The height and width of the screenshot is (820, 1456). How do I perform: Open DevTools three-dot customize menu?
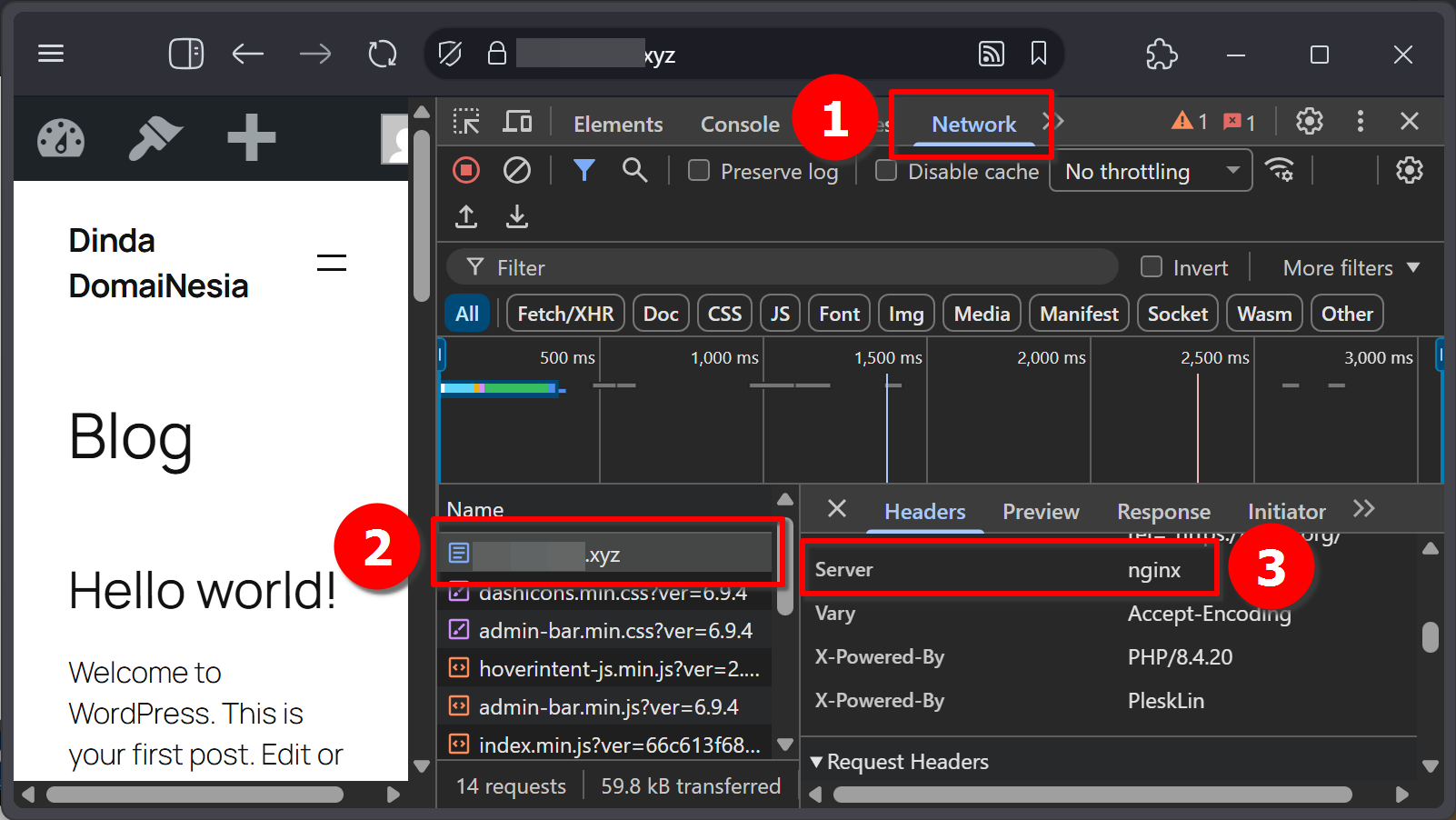pyautogui.click(x=1361, y=121)
